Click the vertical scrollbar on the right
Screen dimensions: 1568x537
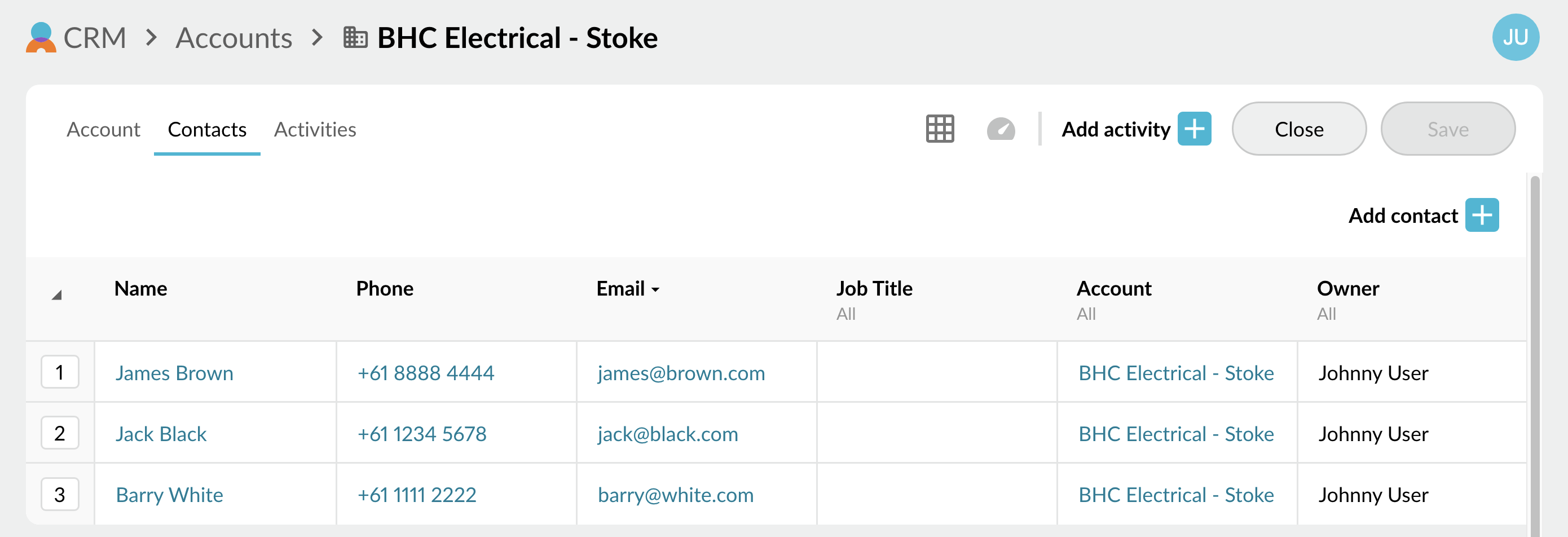pos(1535,353)
